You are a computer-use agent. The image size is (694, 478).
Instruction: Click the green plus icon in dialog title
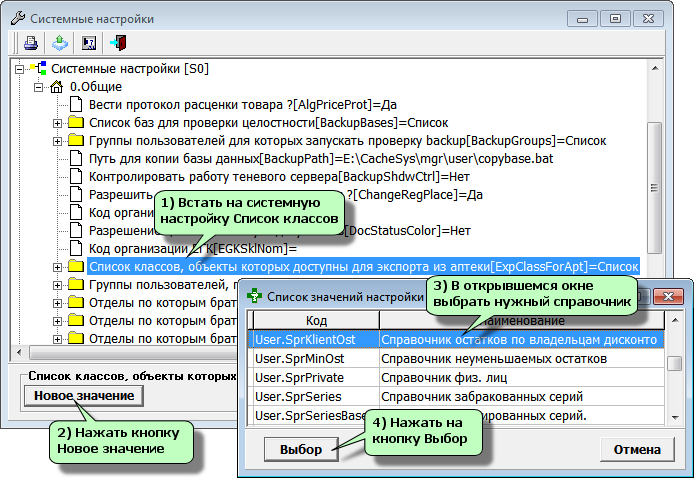255,296
